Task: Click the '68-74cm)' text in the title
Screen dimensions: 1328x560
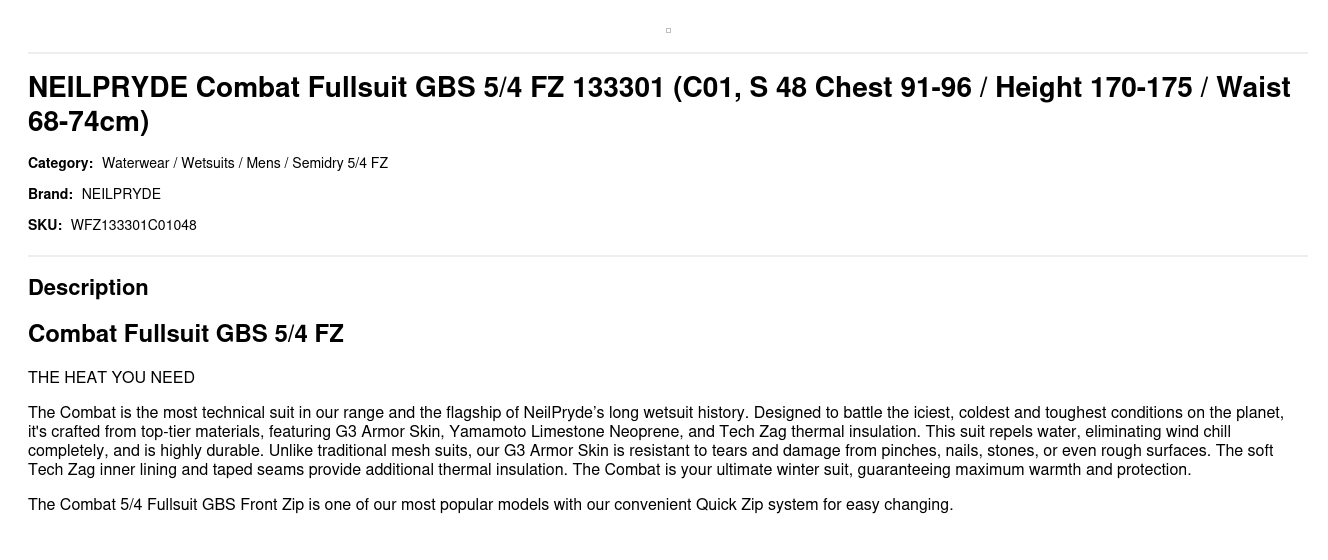Action: (x=88, y=122)
